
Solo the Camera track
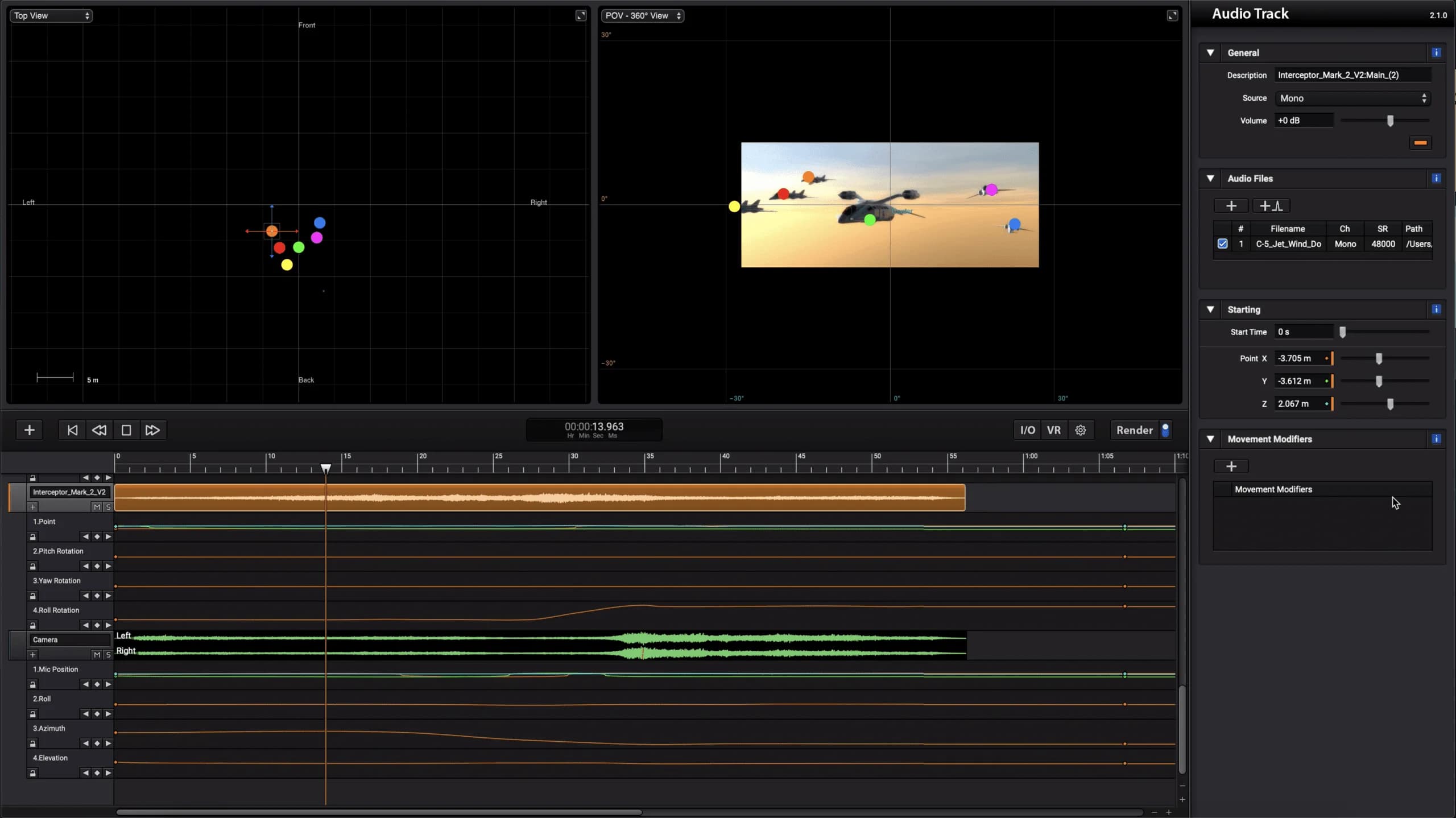[x=108, y=655]
